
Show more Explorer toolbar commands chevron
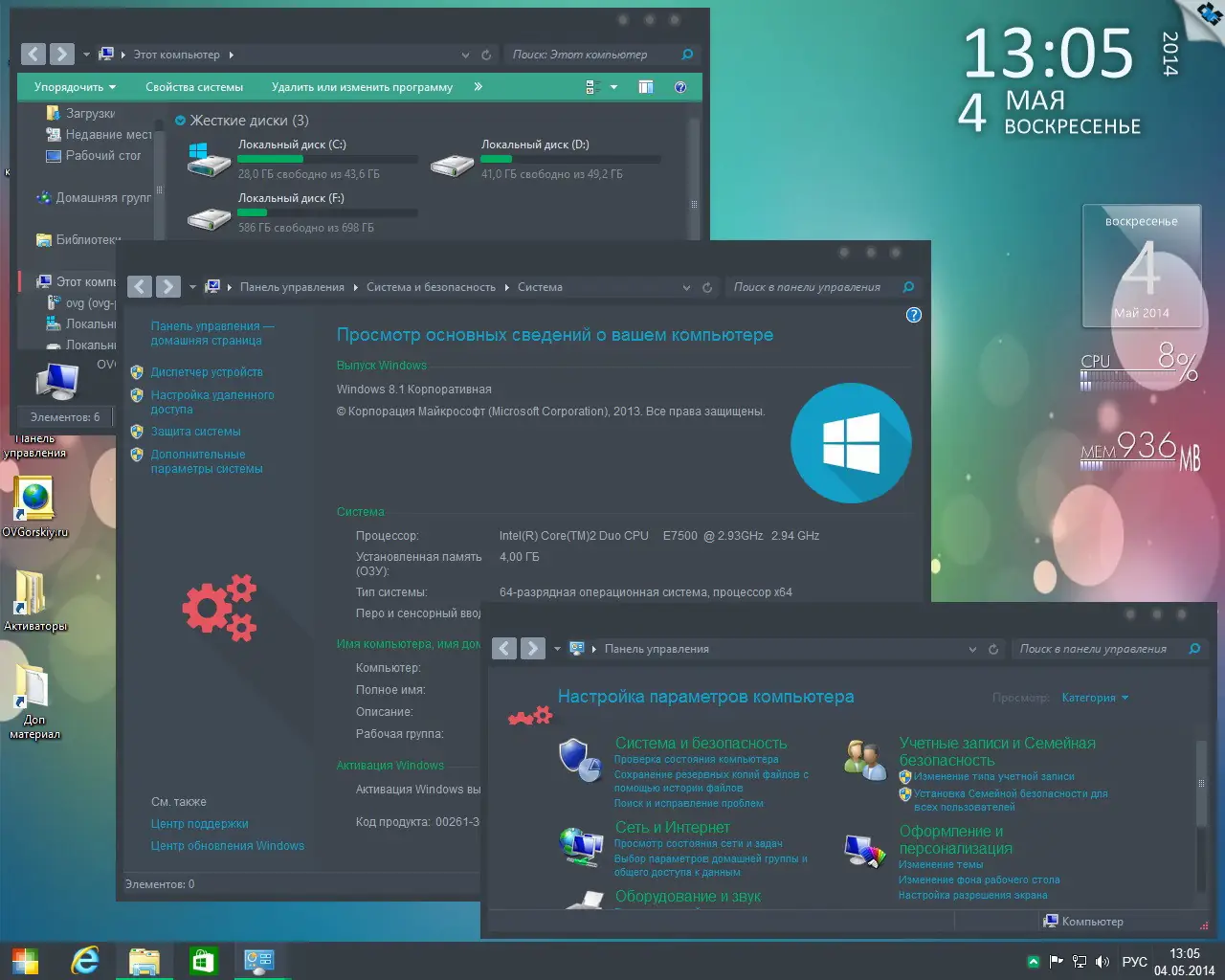478,87
